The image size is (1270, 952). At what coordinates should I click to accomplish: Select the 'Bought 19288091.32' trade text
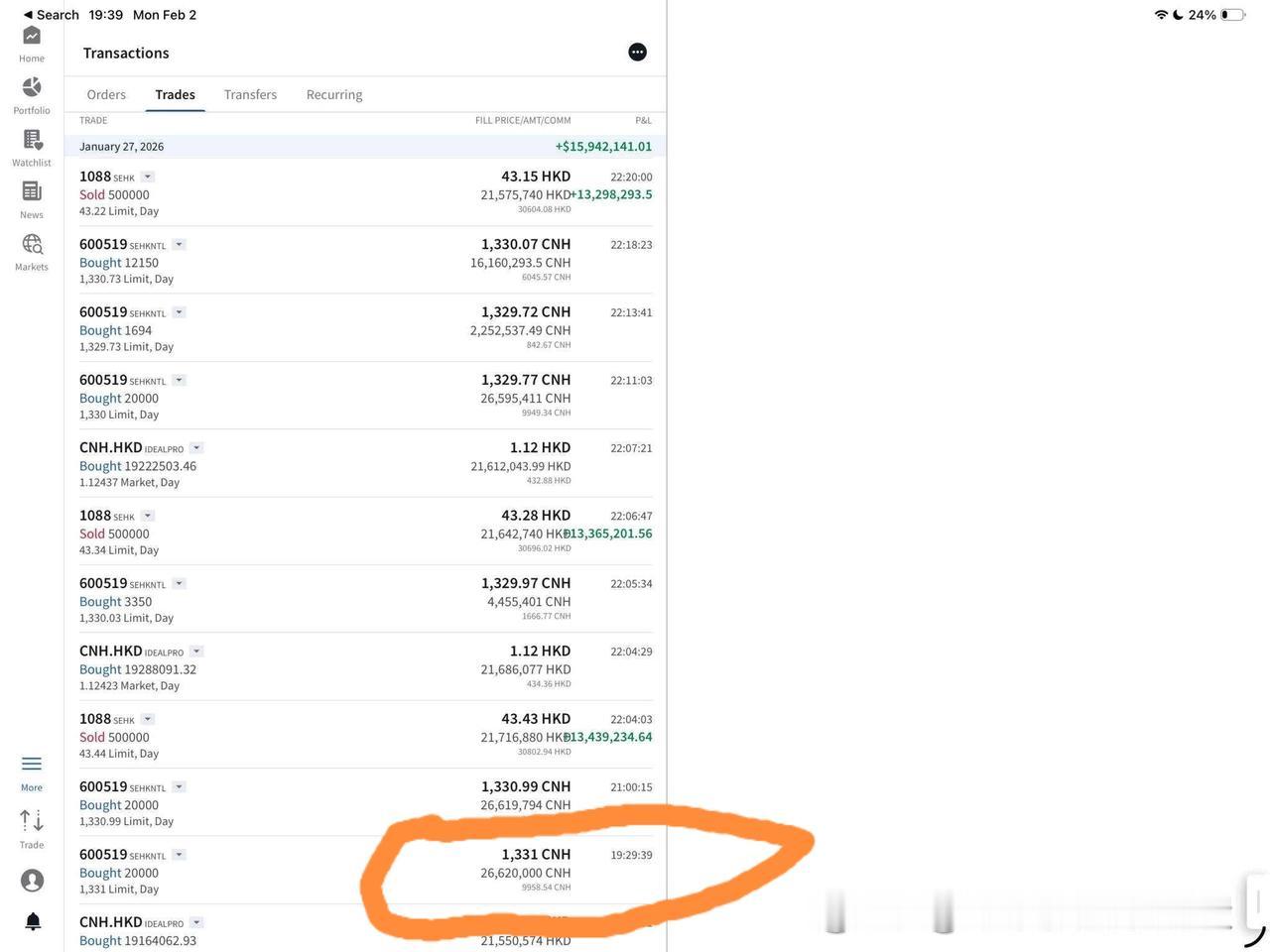(138, 669)
